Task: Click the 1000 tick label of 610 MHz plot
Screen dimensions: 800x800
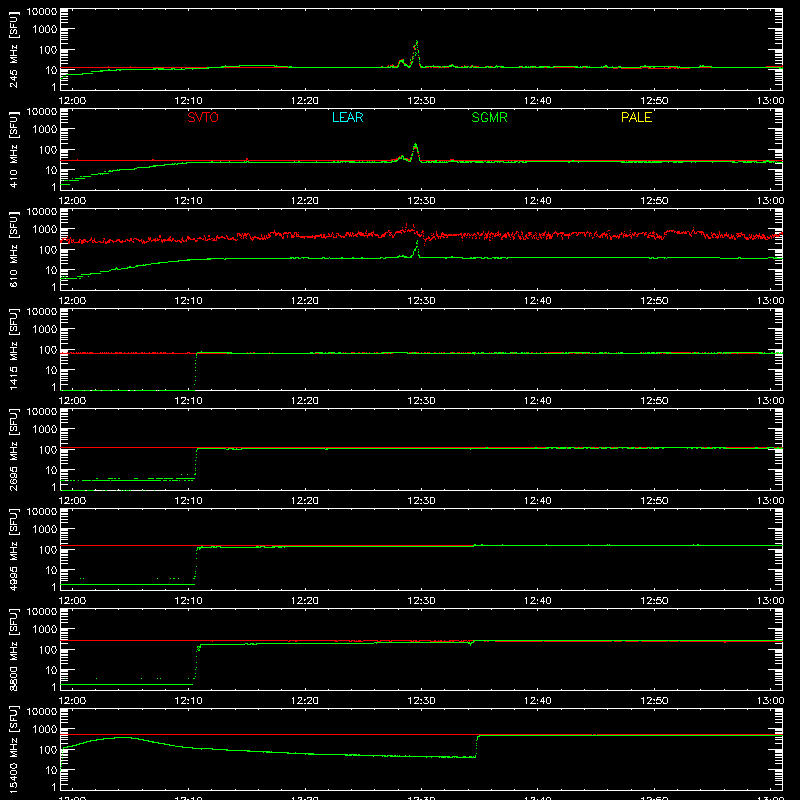Action: [45, 229]
